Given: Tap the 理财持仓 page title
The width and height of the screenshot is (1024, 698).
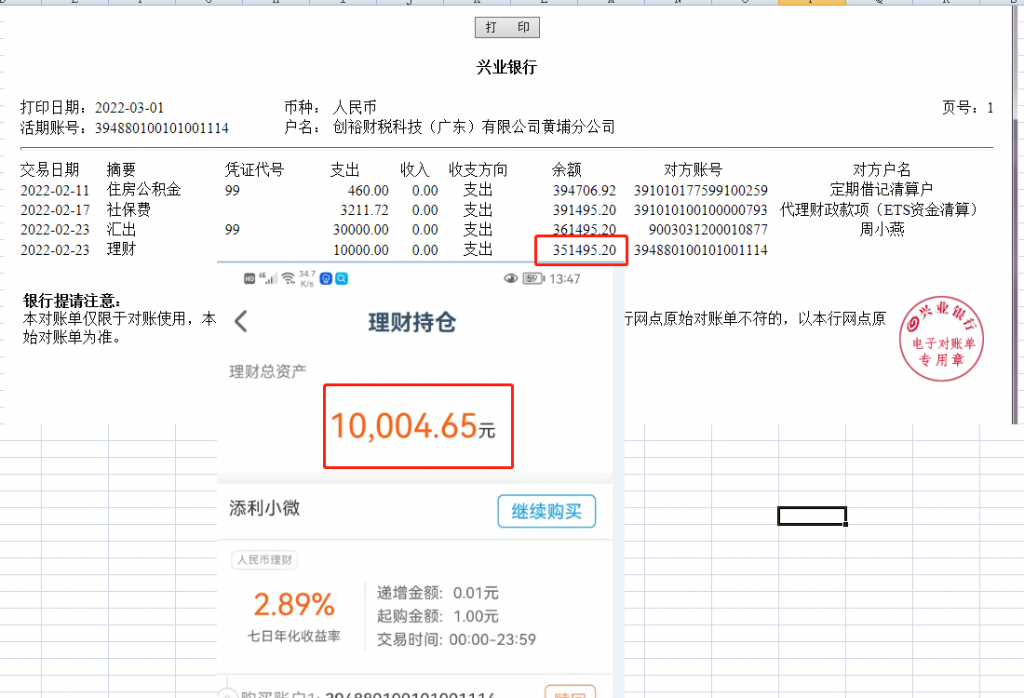Looking at the screenshot, I should [x=412, y=322].
